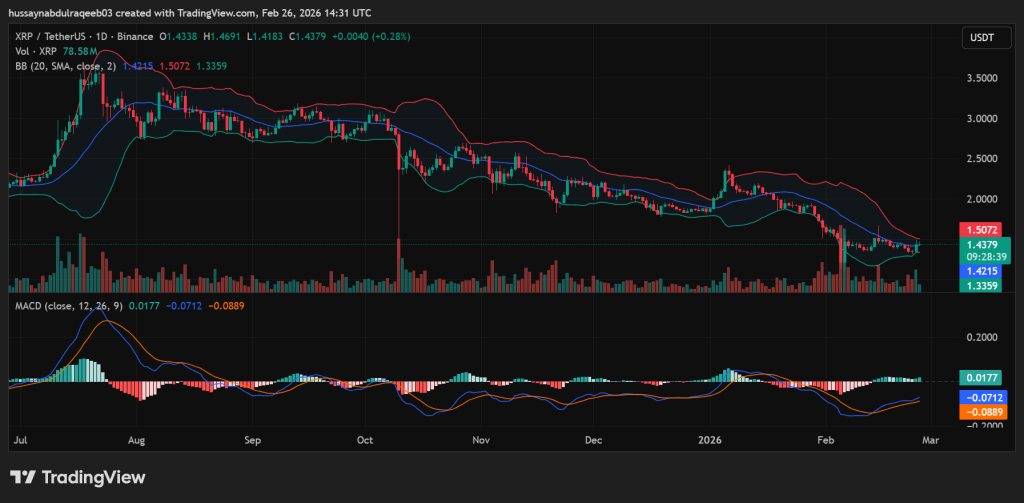Viewport: 1024px width, 503px height.
Task: Click the Feb label on time axis
Action: [826, 439]
